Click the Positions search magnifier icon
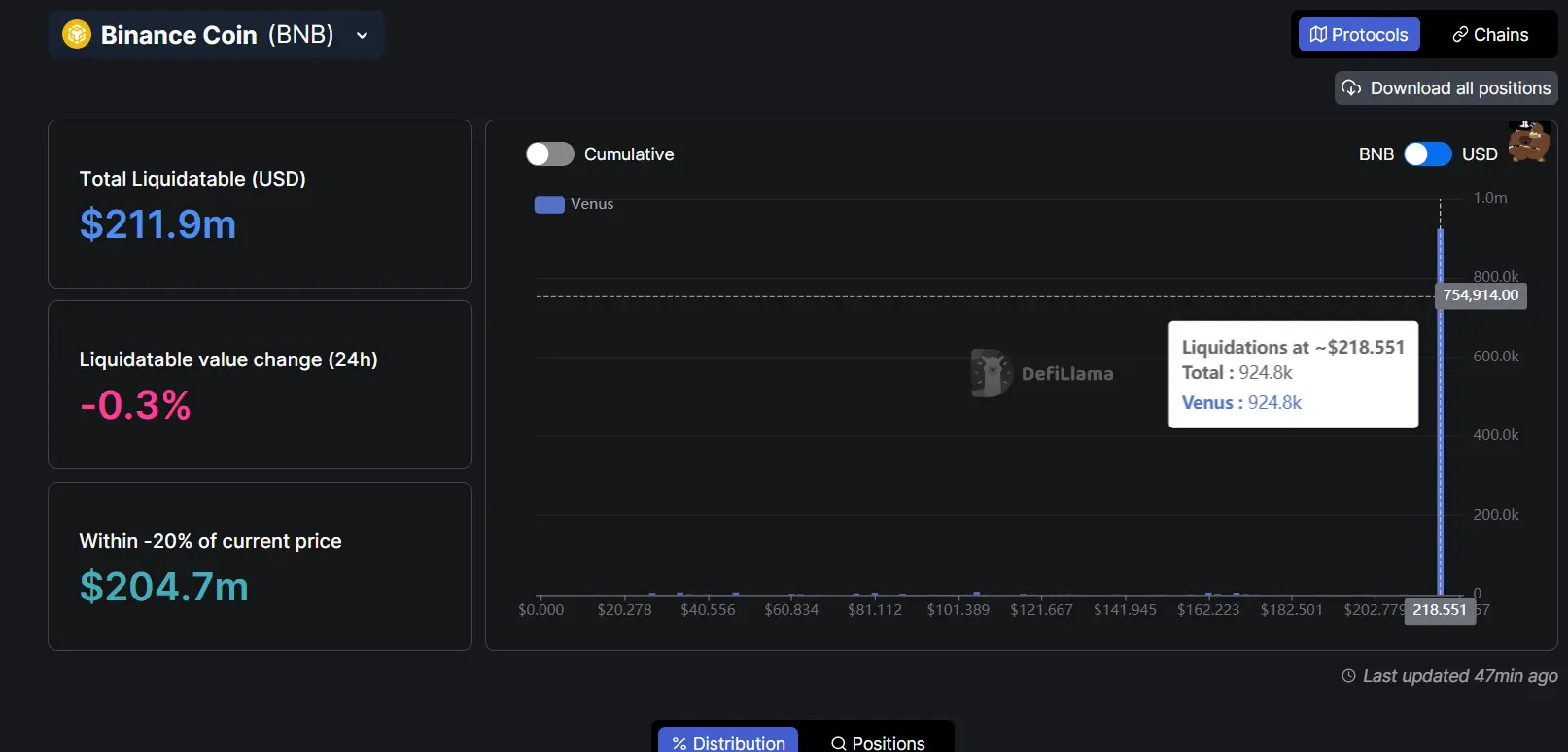The width and height of the screenshot is (1568, 752). coord(838,744)
